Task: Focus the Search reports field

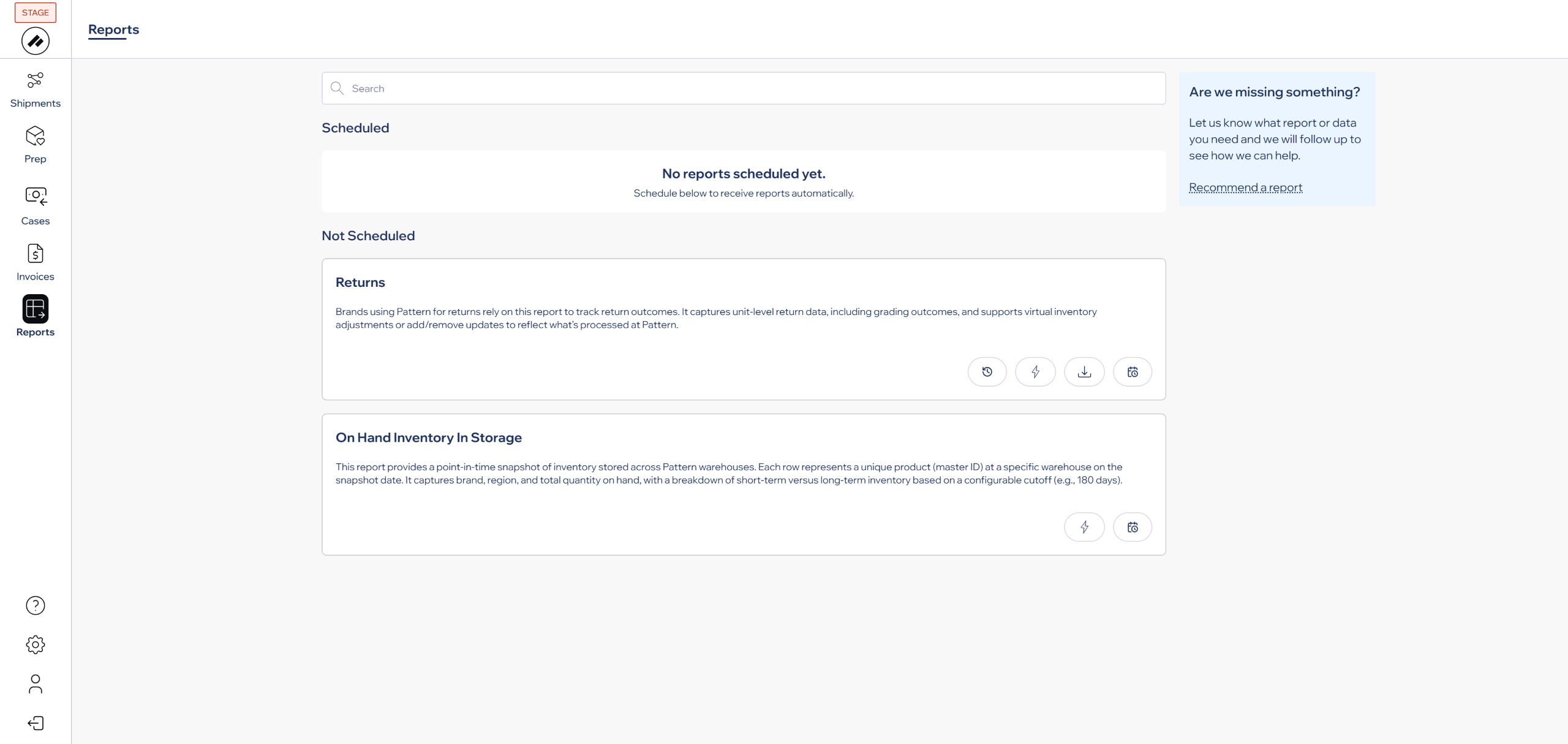Action: (744, 88)
